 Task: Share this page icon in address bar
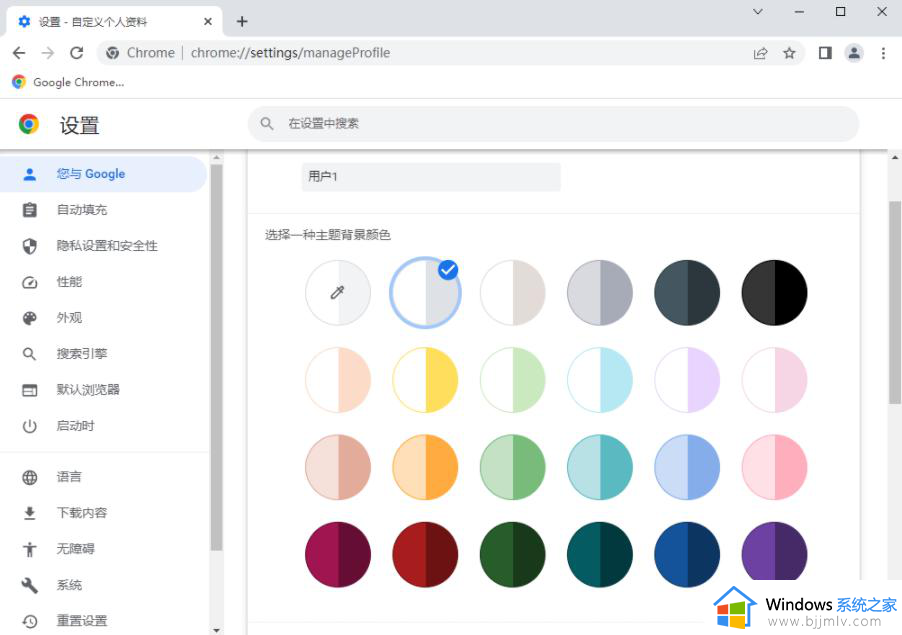[760, 53]
